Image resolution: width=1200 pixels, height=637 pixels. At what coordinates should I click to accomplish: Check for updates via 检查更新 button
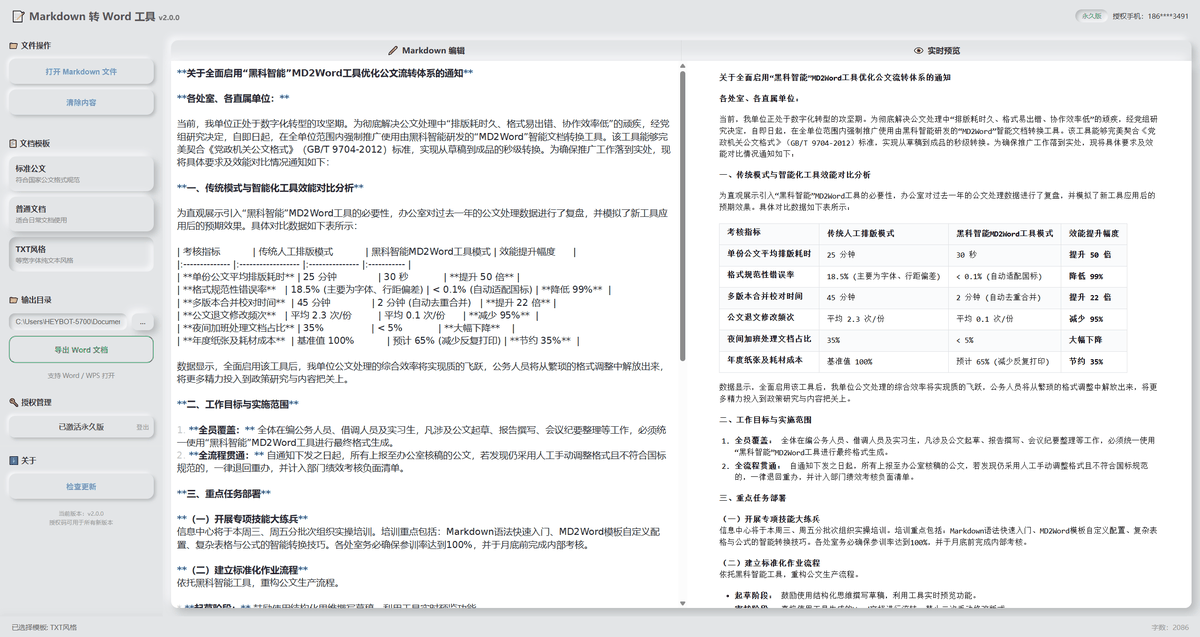click(x=81, y=487)
